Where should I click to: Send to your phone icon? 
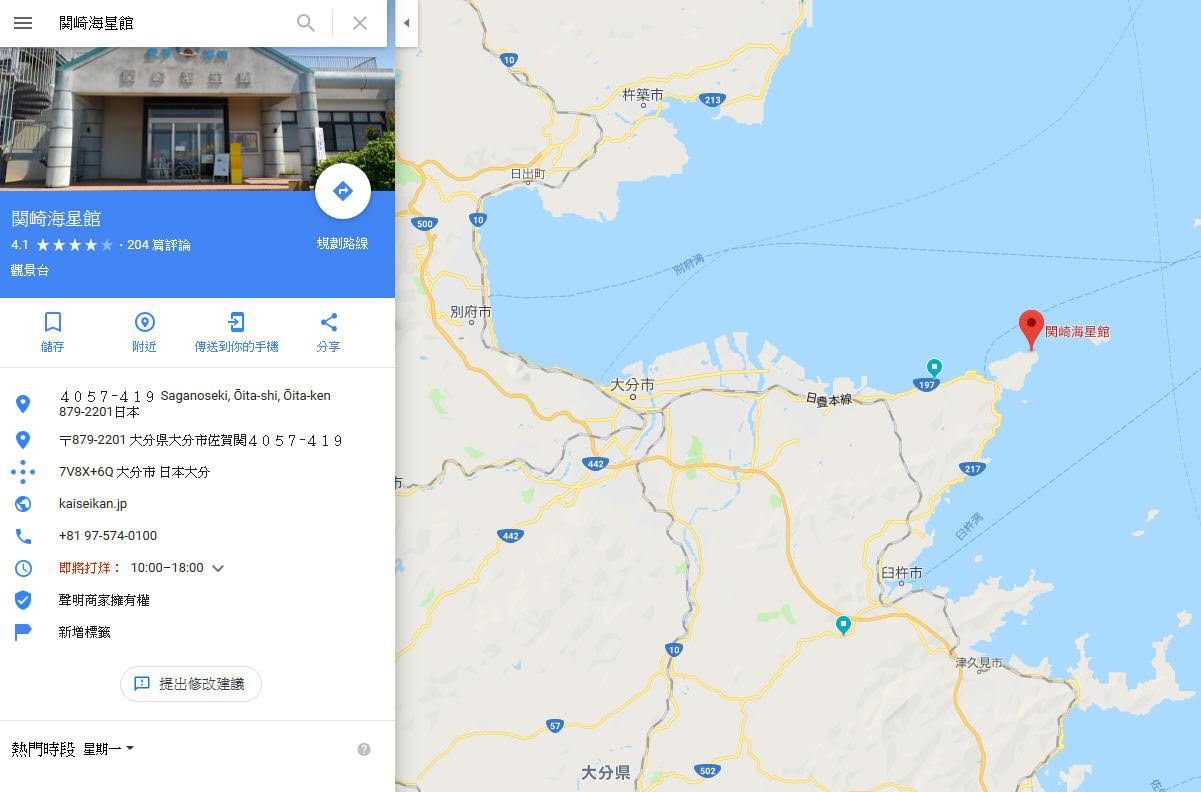[236, 322]
